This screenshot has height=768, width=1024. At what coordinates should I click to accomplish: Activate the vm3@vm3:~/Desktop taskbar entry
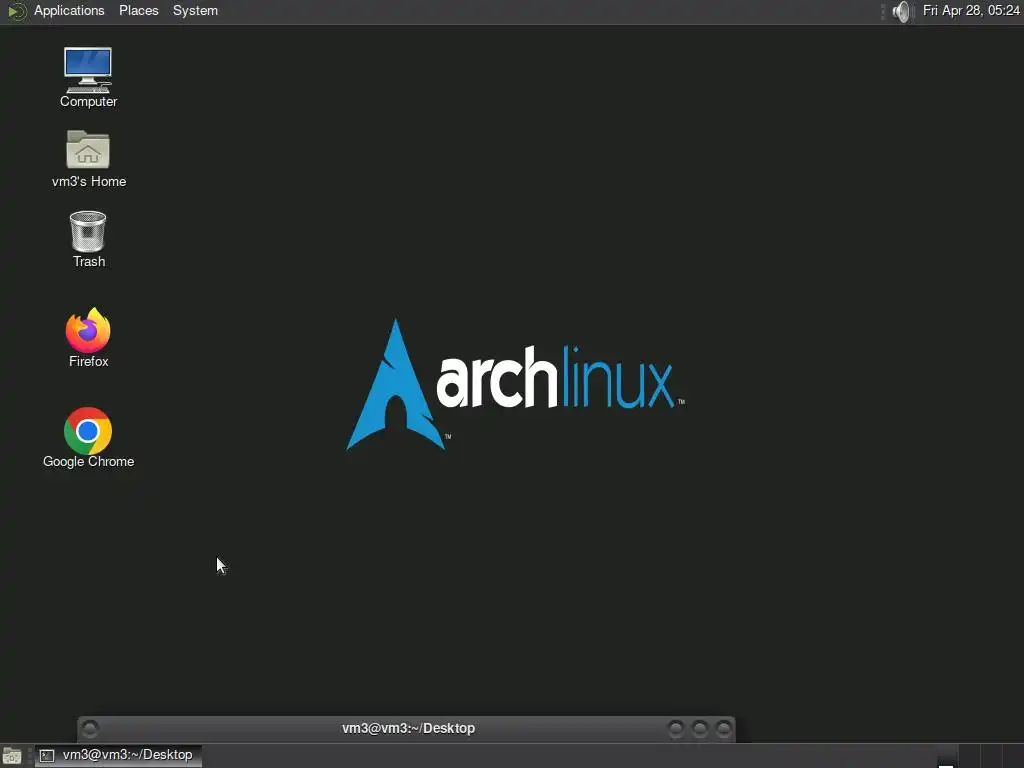pyautogui.click(x=119, y=755)
